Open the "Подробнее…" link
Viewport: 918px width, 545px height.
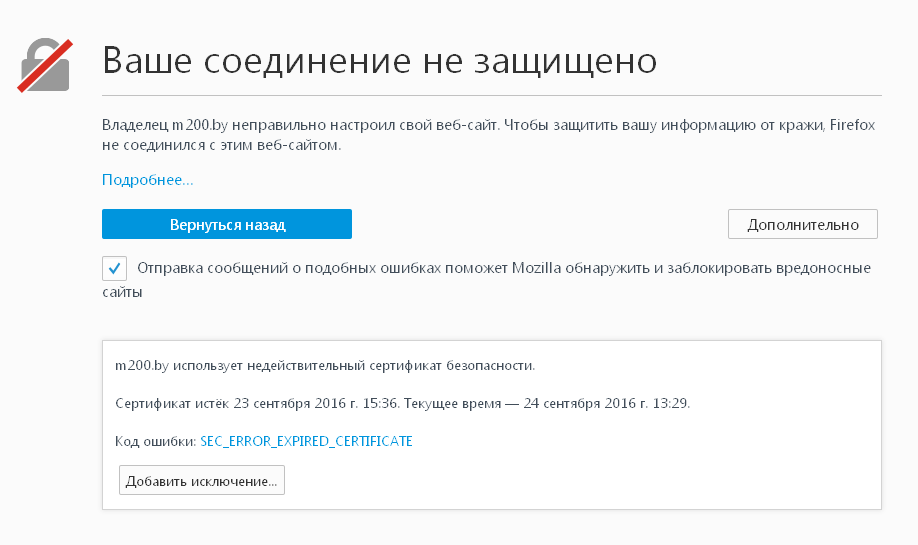[x=148, y=180]
